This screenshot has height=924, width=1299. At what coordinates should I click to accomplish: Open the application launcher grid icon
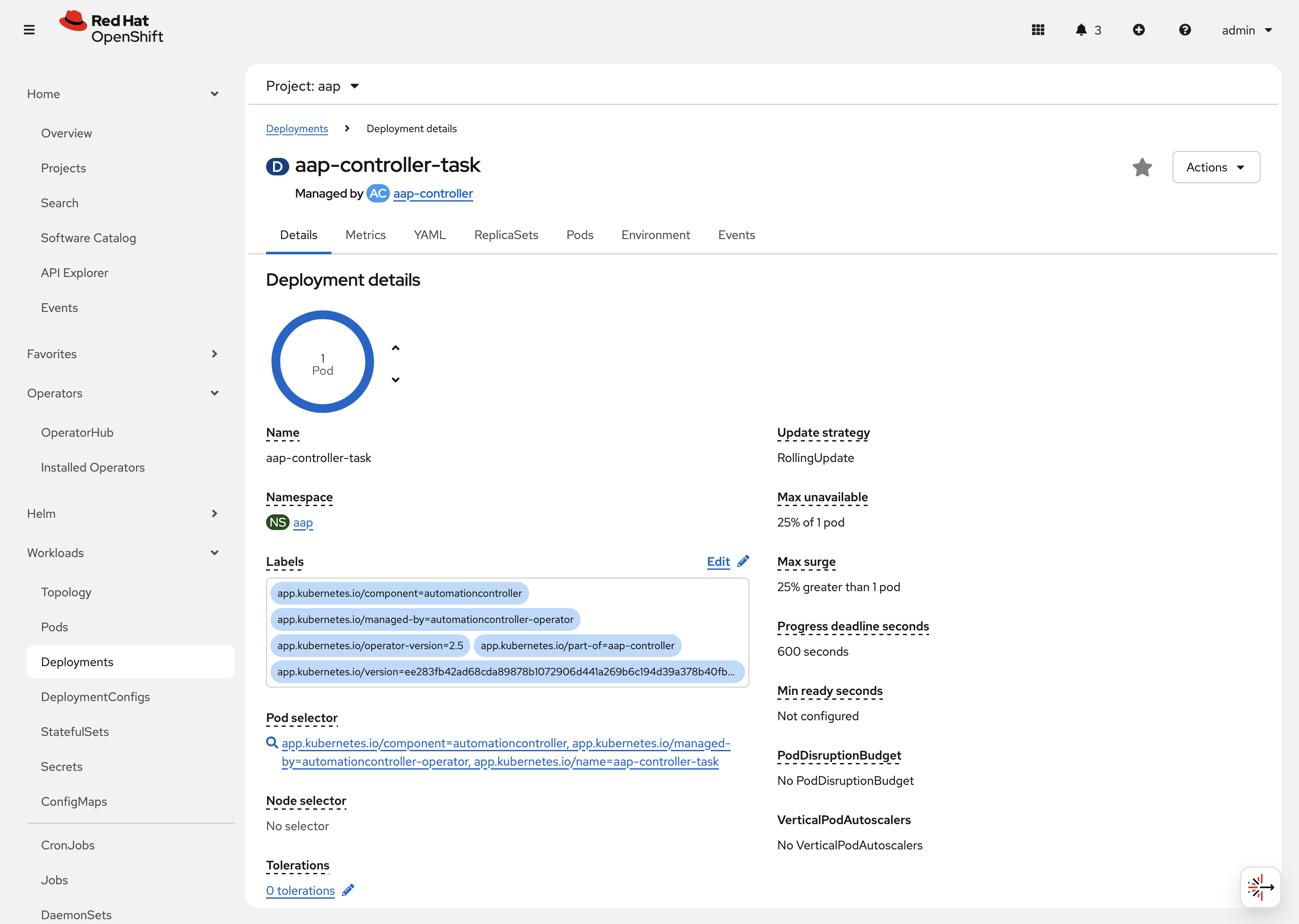[x=1038, y=30]
